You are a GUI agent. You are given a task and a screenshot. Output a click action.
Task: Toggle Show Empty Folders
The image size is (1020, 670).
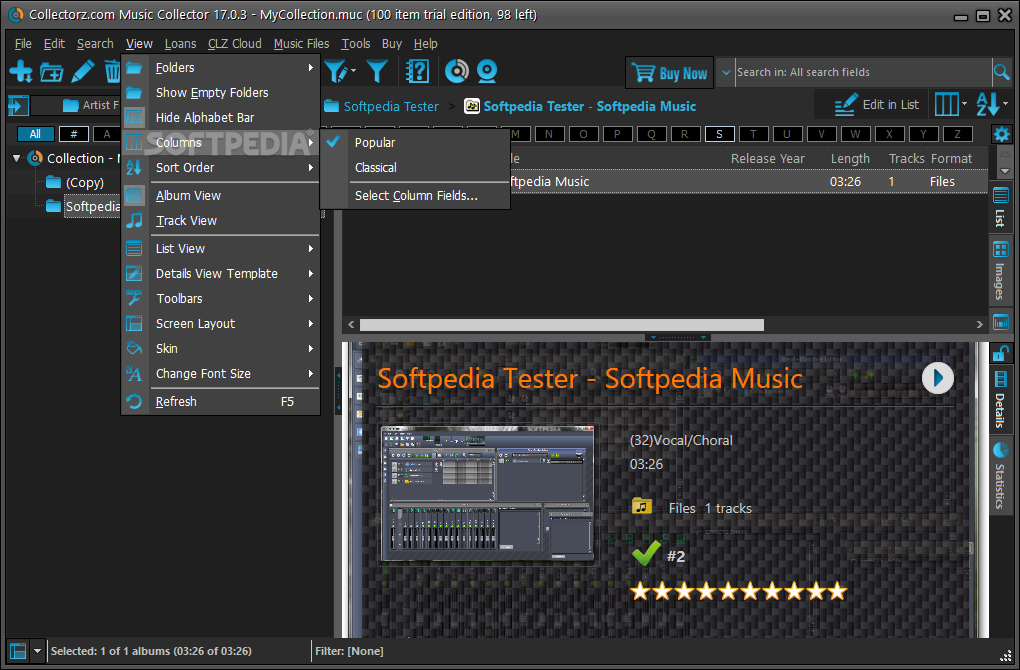point(221,92)
